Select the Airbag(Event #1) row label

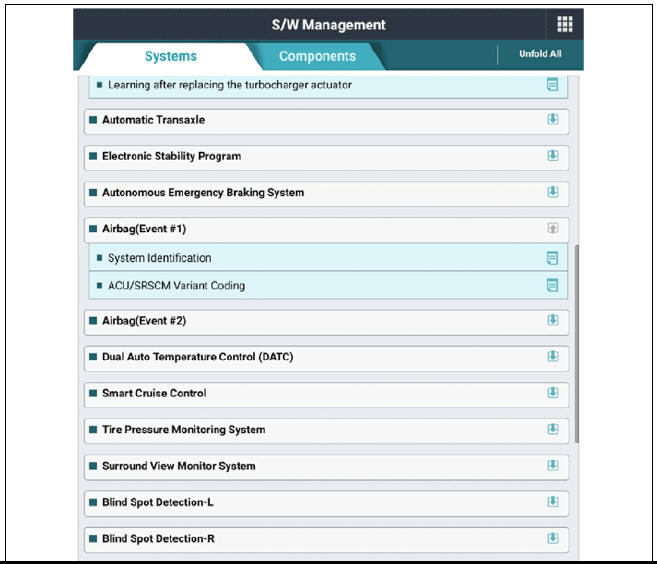point(144,229)
